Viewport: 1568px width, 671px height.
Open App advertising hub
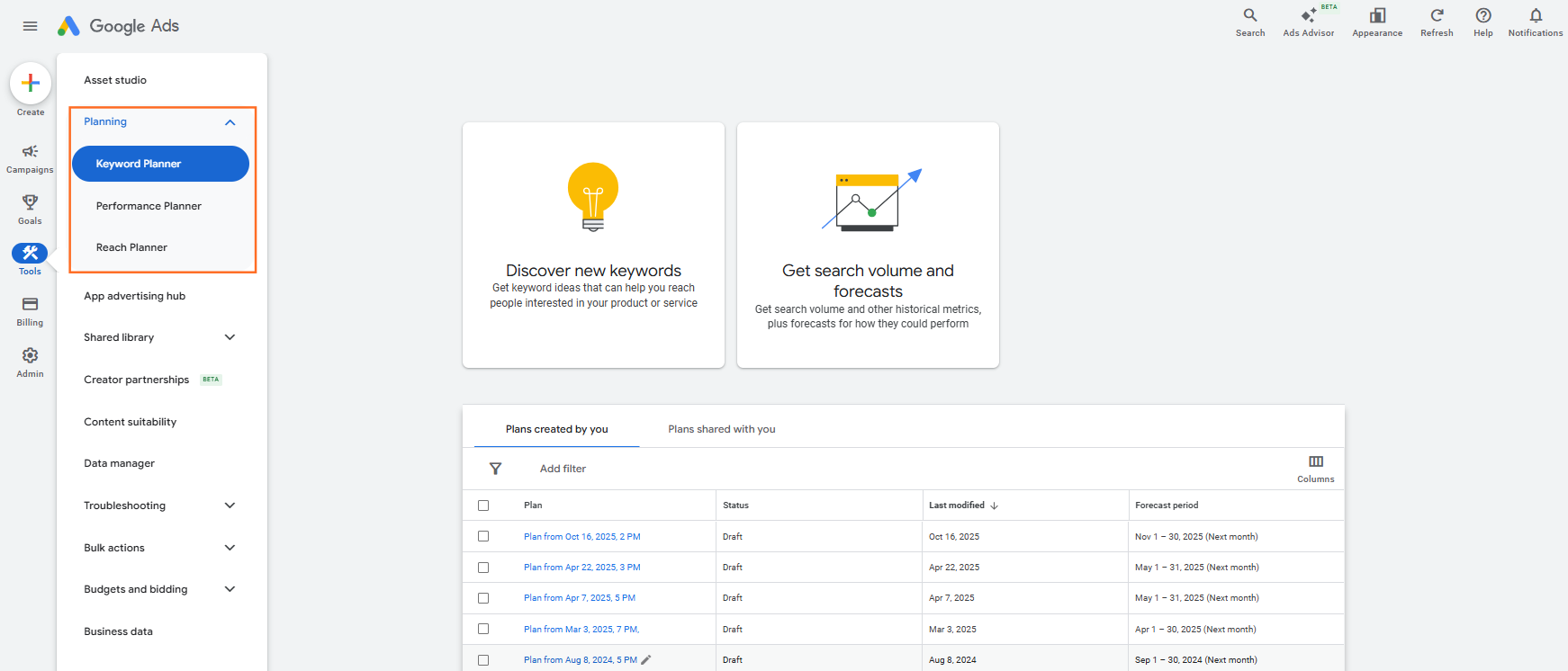135,296
